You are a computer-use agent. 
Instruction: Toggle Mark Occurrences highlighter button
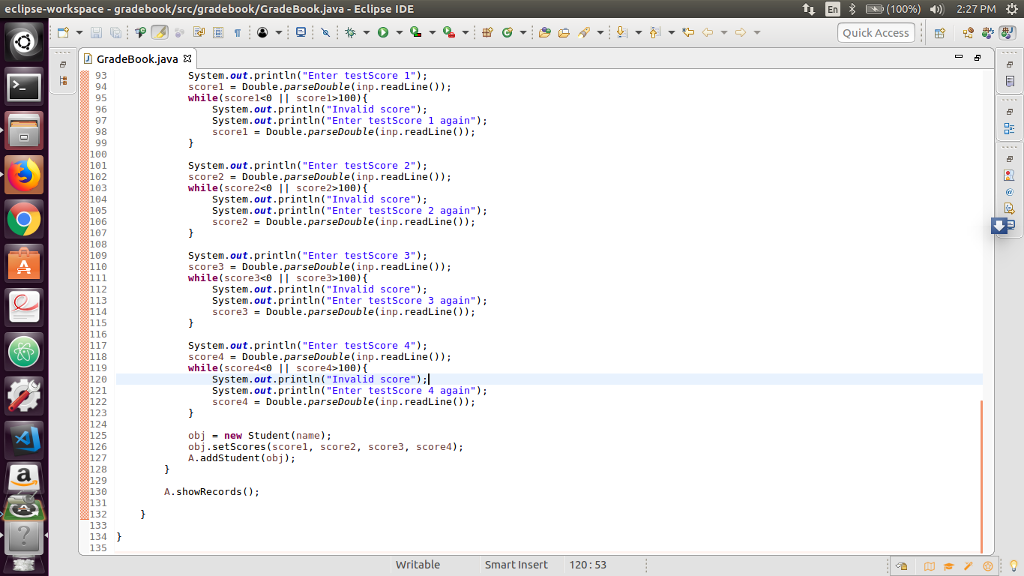coord(159,32)
